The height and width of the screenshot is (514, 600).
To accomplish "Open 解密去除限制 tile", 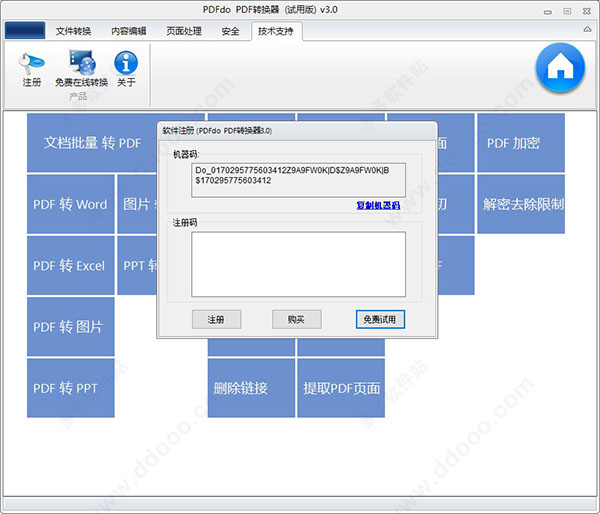I will pyautogui.click(x=521, y=204).
